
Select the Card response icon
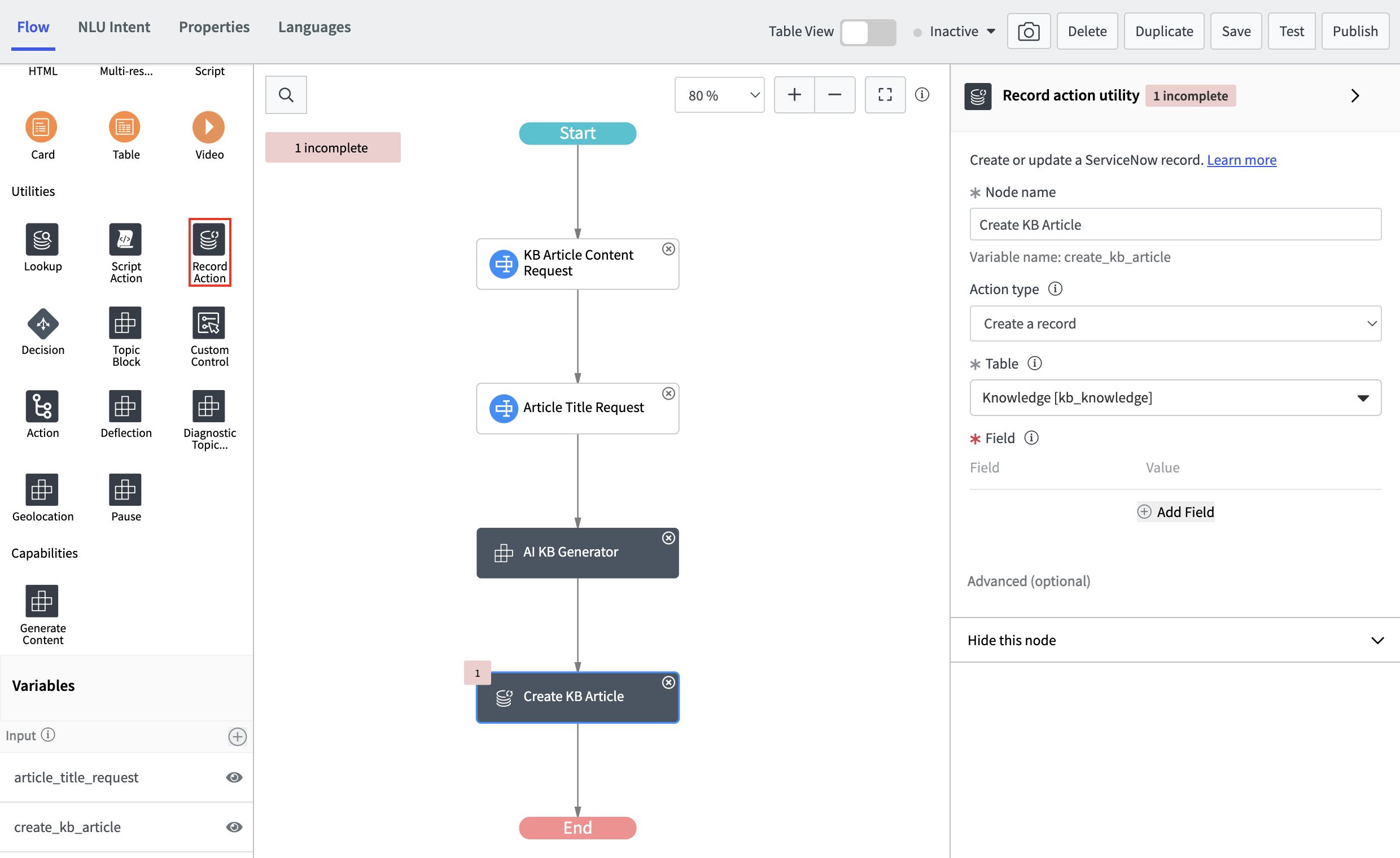tap(41, 126)
